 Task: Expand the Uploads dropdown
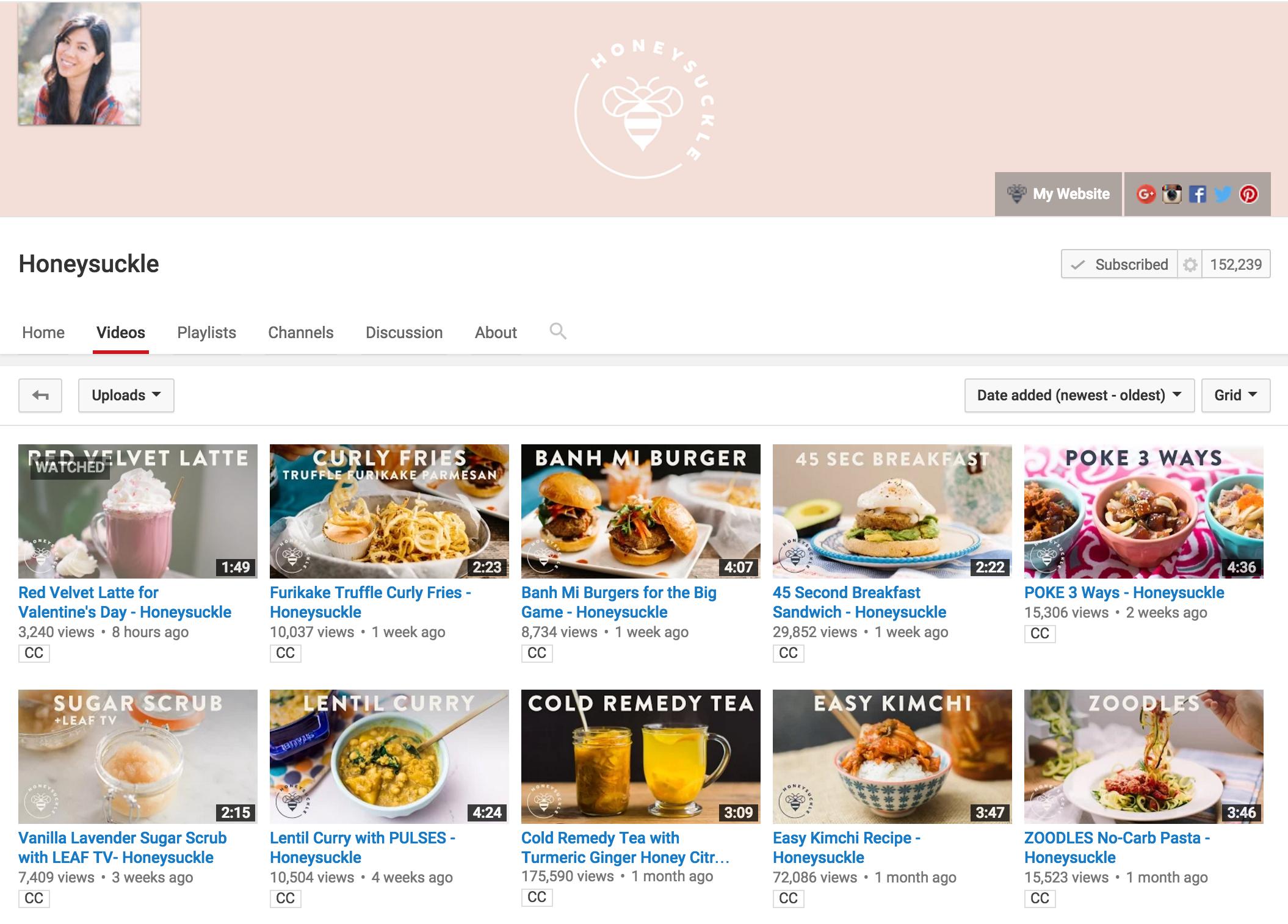[126, 395]
